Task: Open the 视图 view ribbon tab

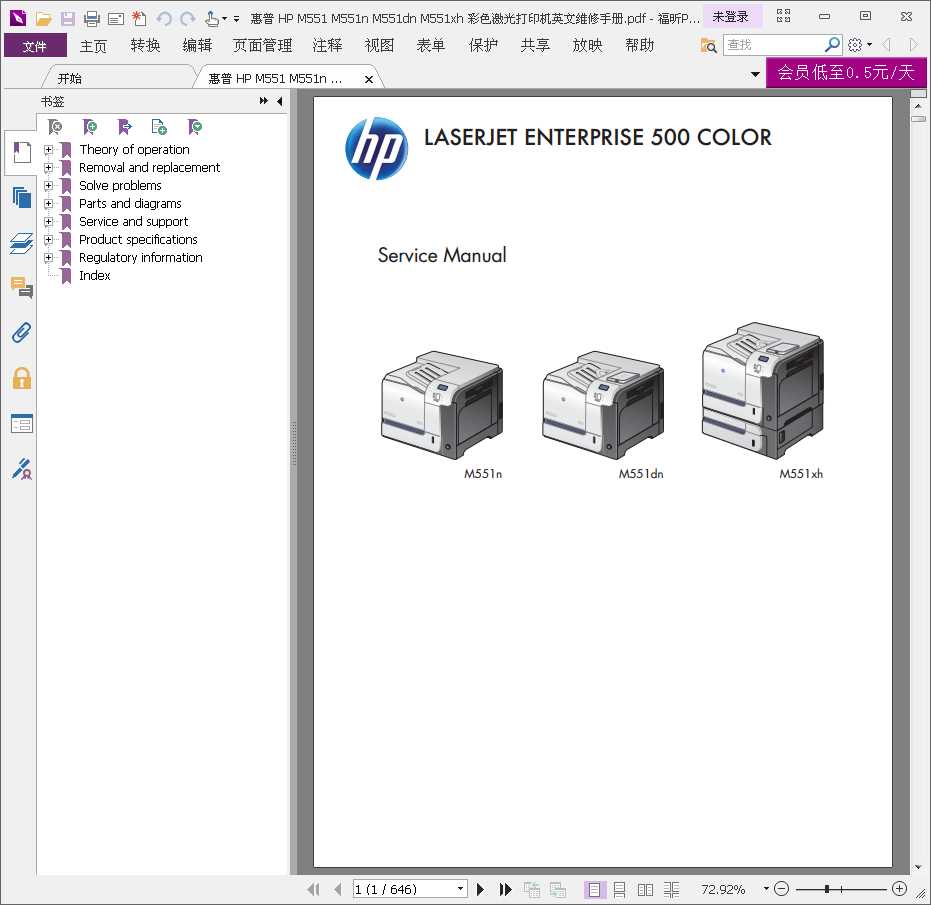Action: pyautogui.click(x=379, y=46)
